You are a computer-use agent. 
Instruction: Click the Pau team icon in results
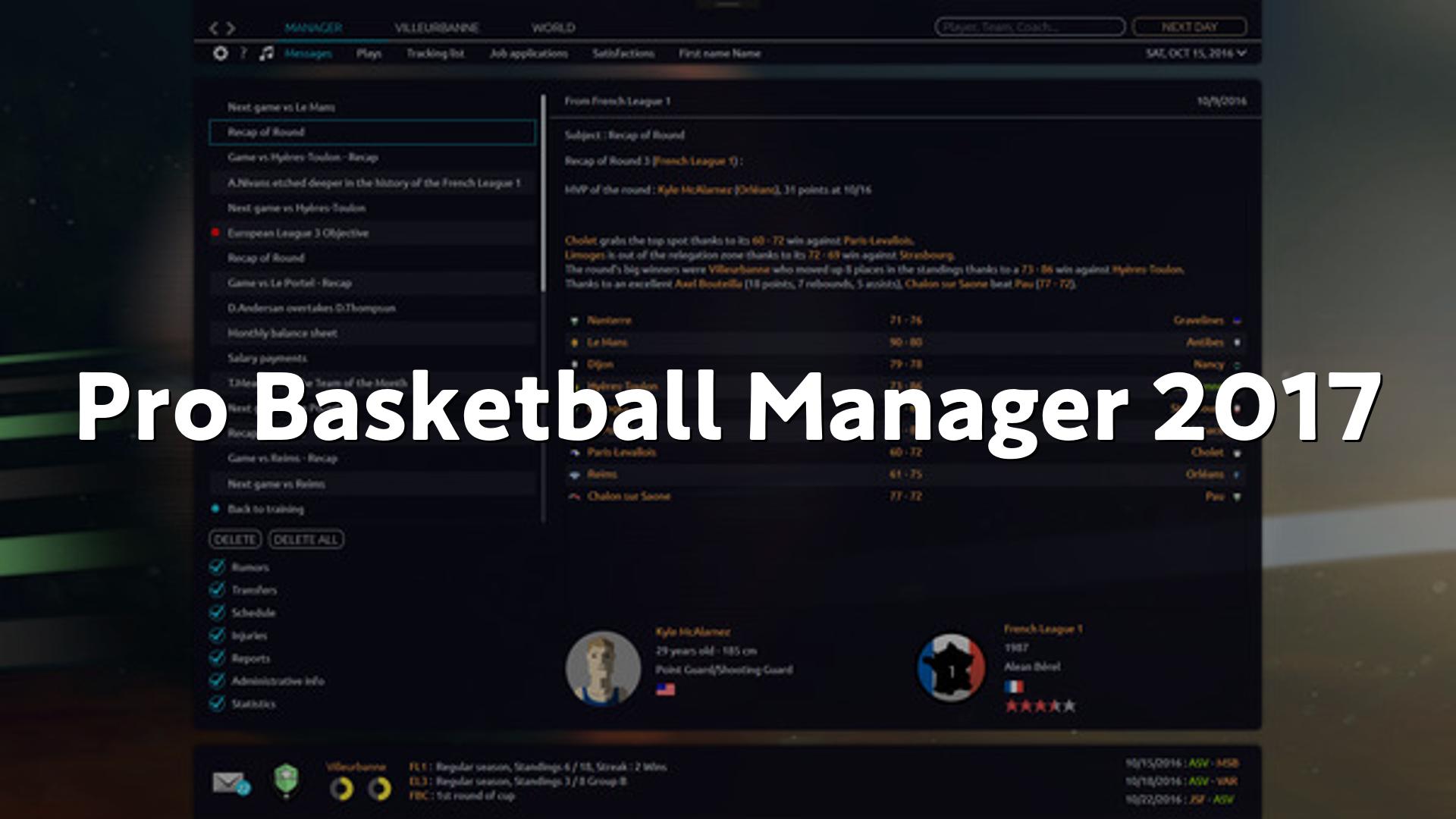[x=1237, y=497]
